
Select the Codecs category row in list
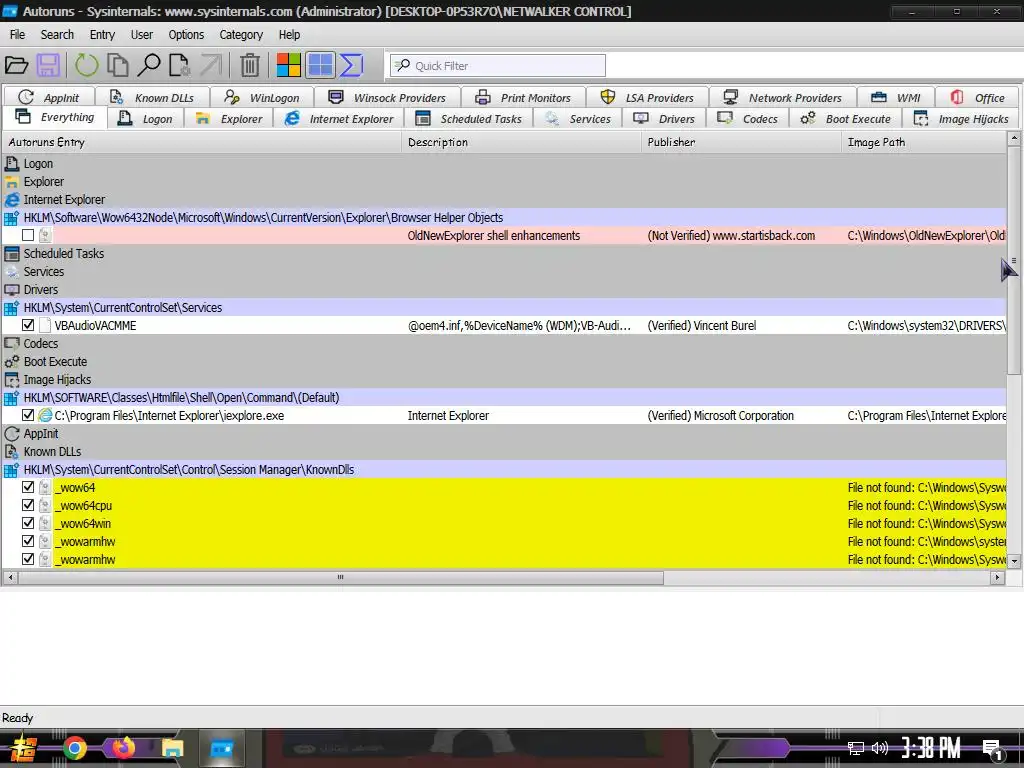click(504, 344)
